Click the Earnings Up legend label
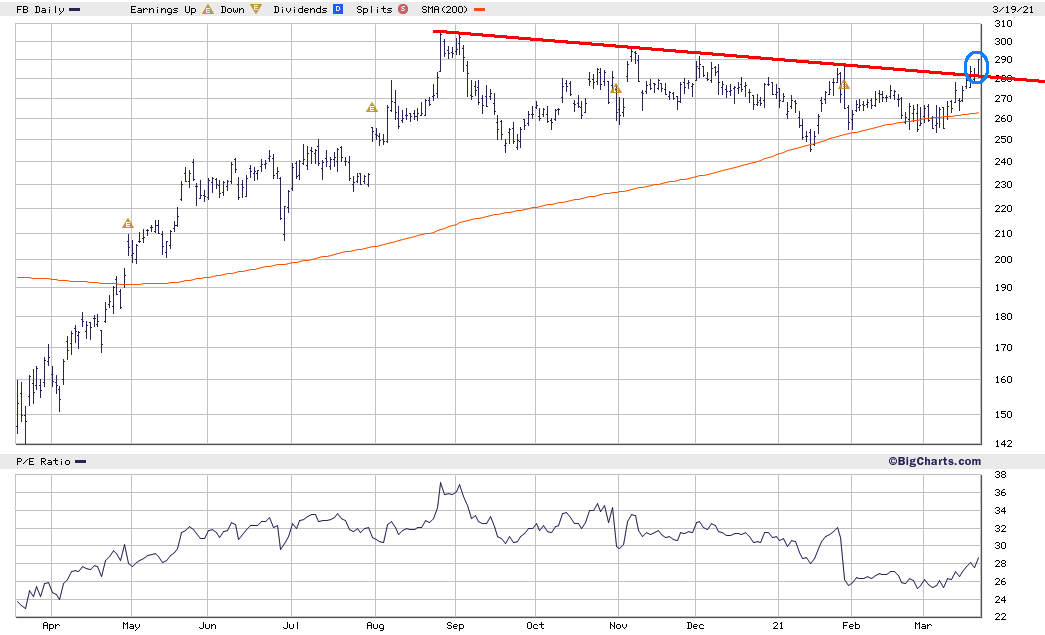 (163, 10)
